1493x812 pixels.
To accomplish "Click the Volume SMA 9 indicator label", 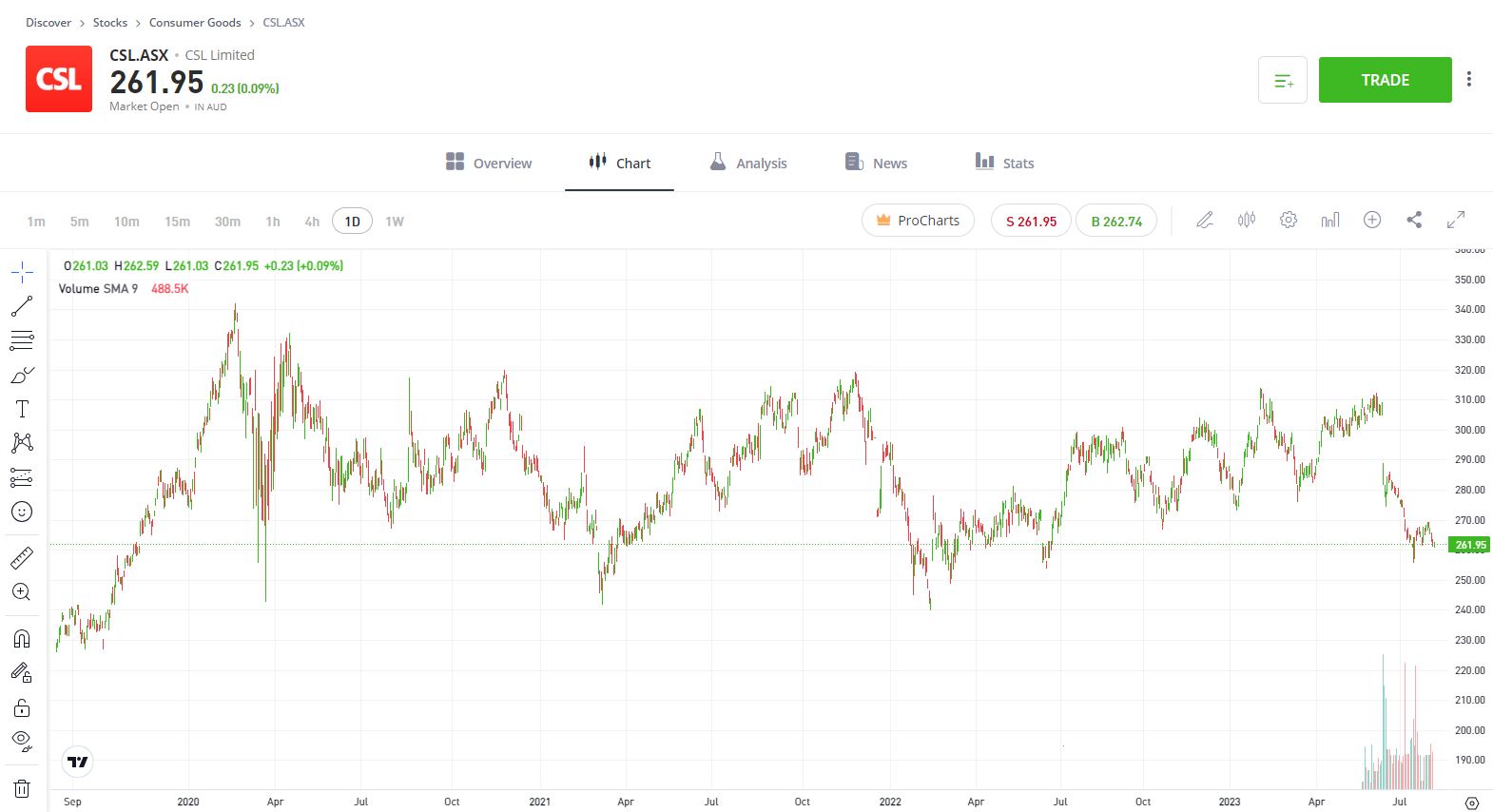I will [x=98, y=289].
